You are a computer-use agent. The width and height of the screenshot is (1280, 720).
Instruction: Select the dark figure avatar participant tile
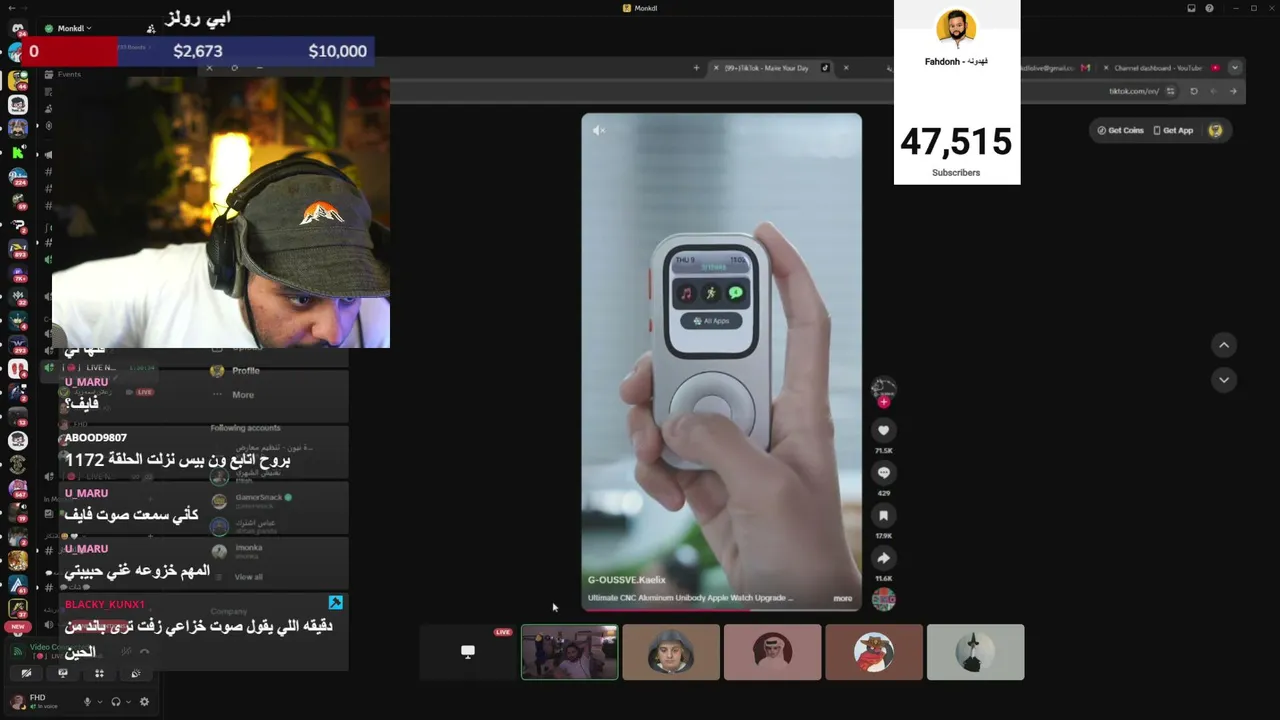tap(975, 652)
